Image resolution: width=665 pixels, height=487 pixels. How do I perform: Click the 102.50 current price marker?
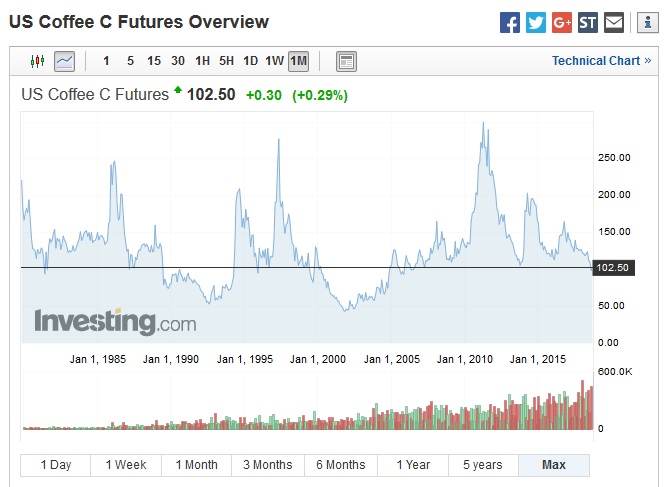pyautogui.click(x=611, y=267)
